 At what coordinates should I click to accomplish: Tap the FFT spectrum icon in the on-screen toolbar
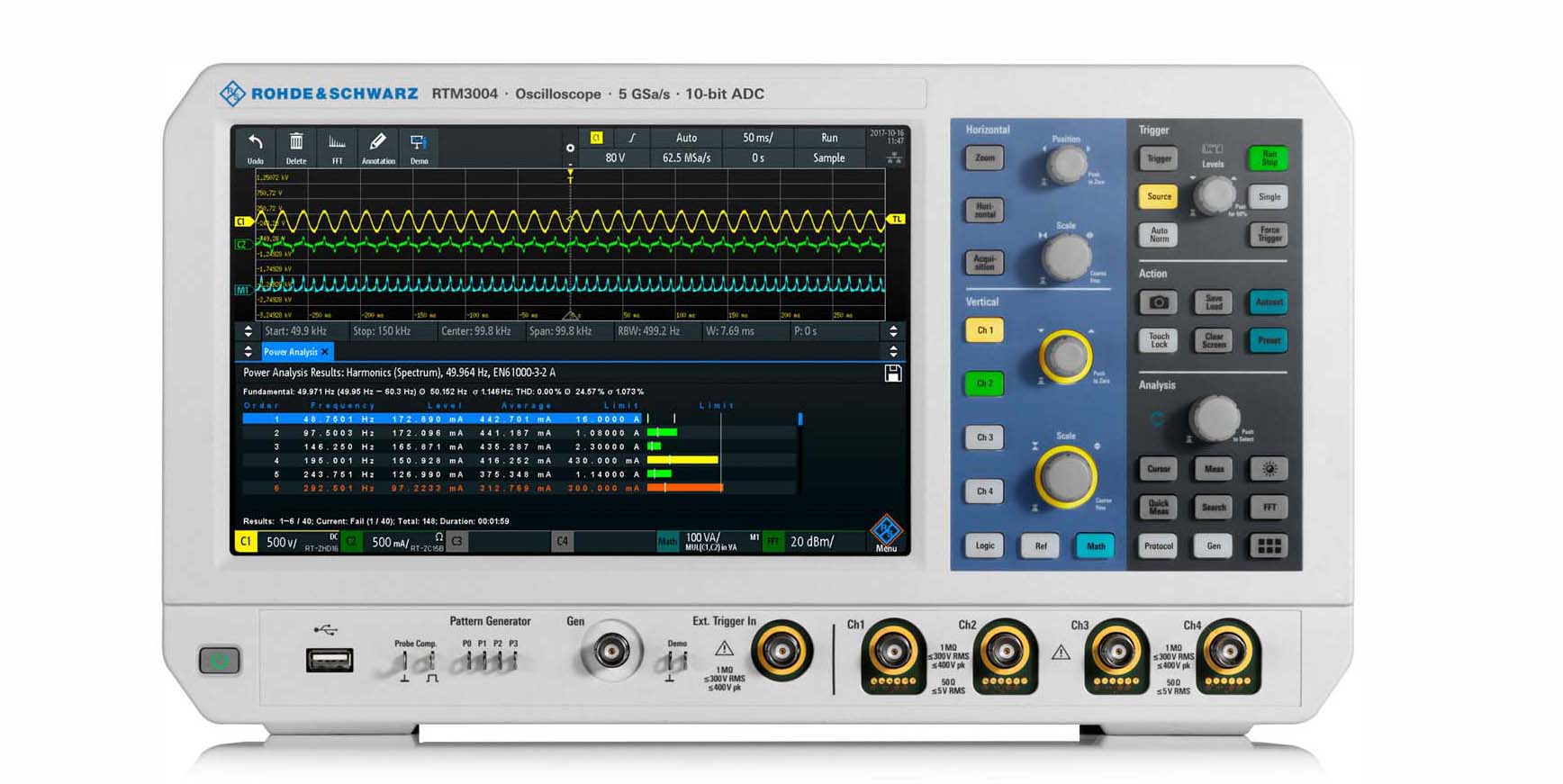[x=337, y=148]
